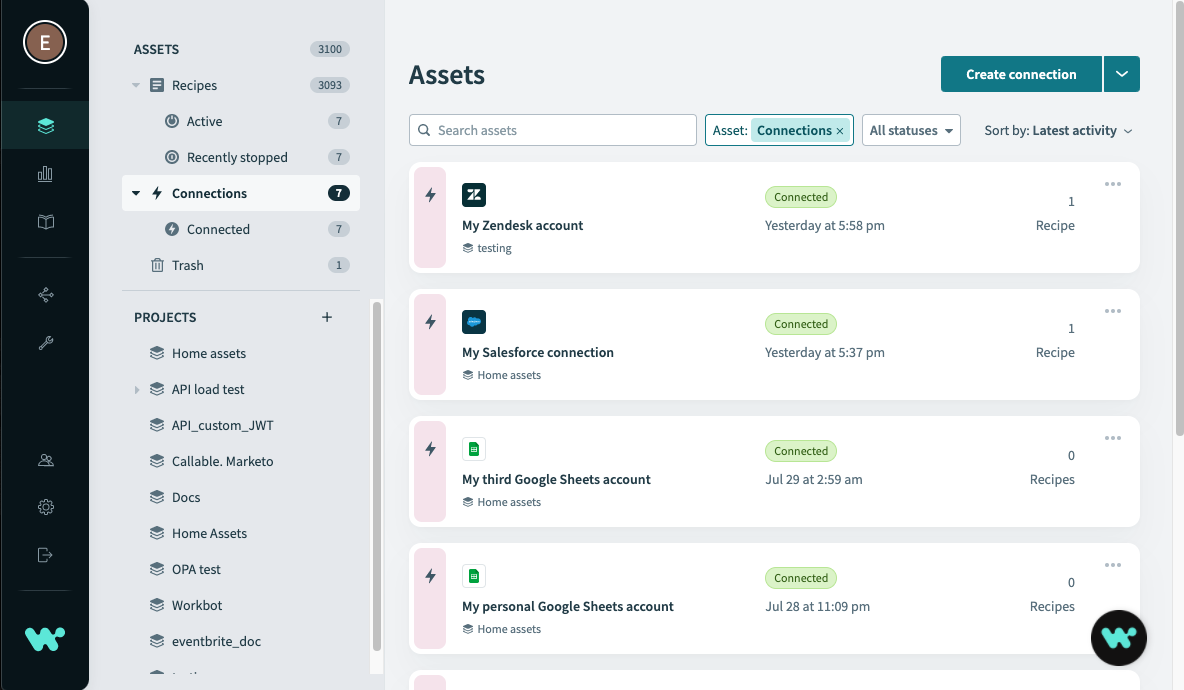Open the All statuses dropdown
The height and width of the screenshot is (690, 1184).
click(910, 131)
